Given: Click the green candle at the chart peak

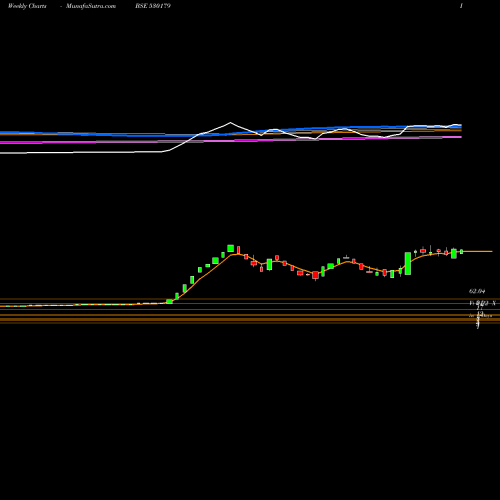Looking at the screenshot, I should [x=230, y=248].
